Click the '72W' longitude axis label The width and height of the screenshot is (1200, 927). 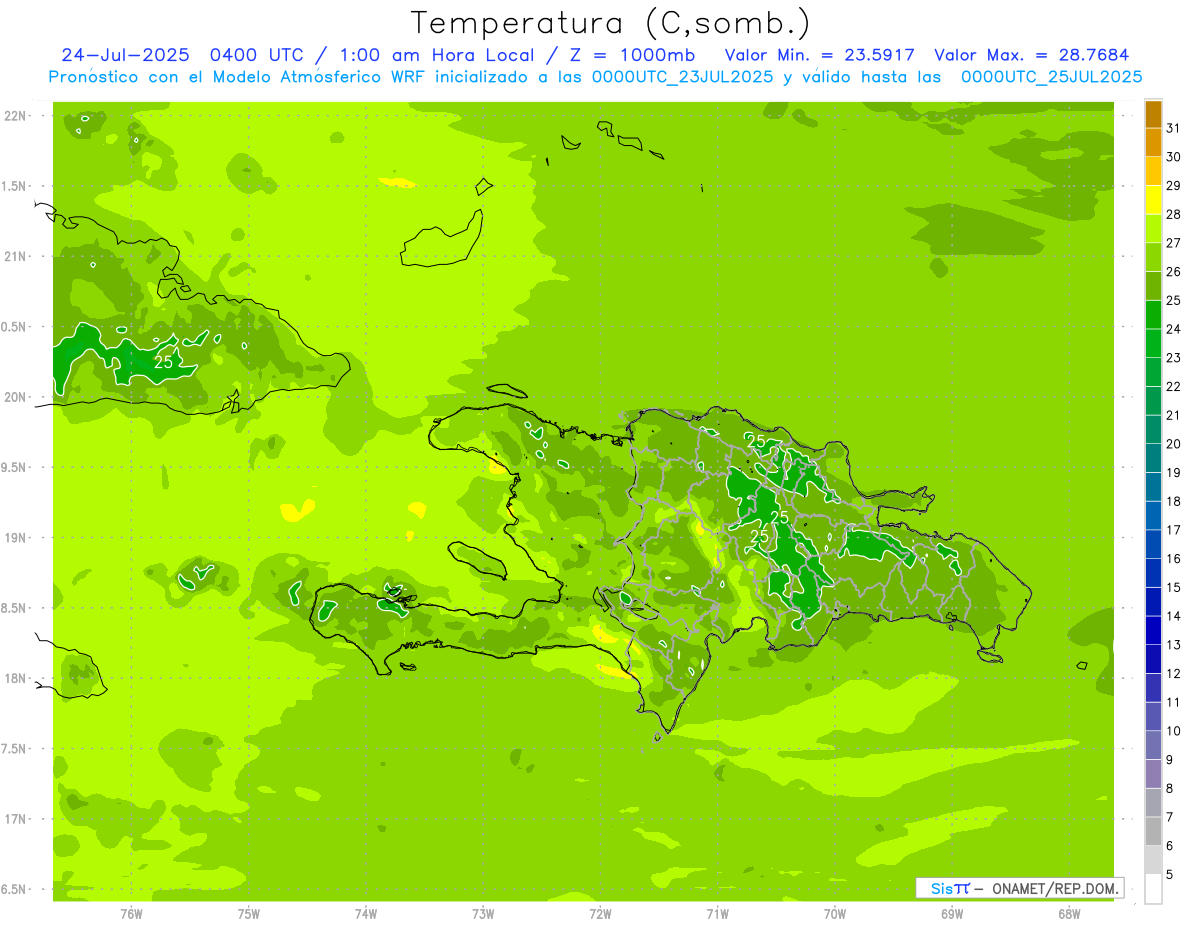click(x=600, y=913)
